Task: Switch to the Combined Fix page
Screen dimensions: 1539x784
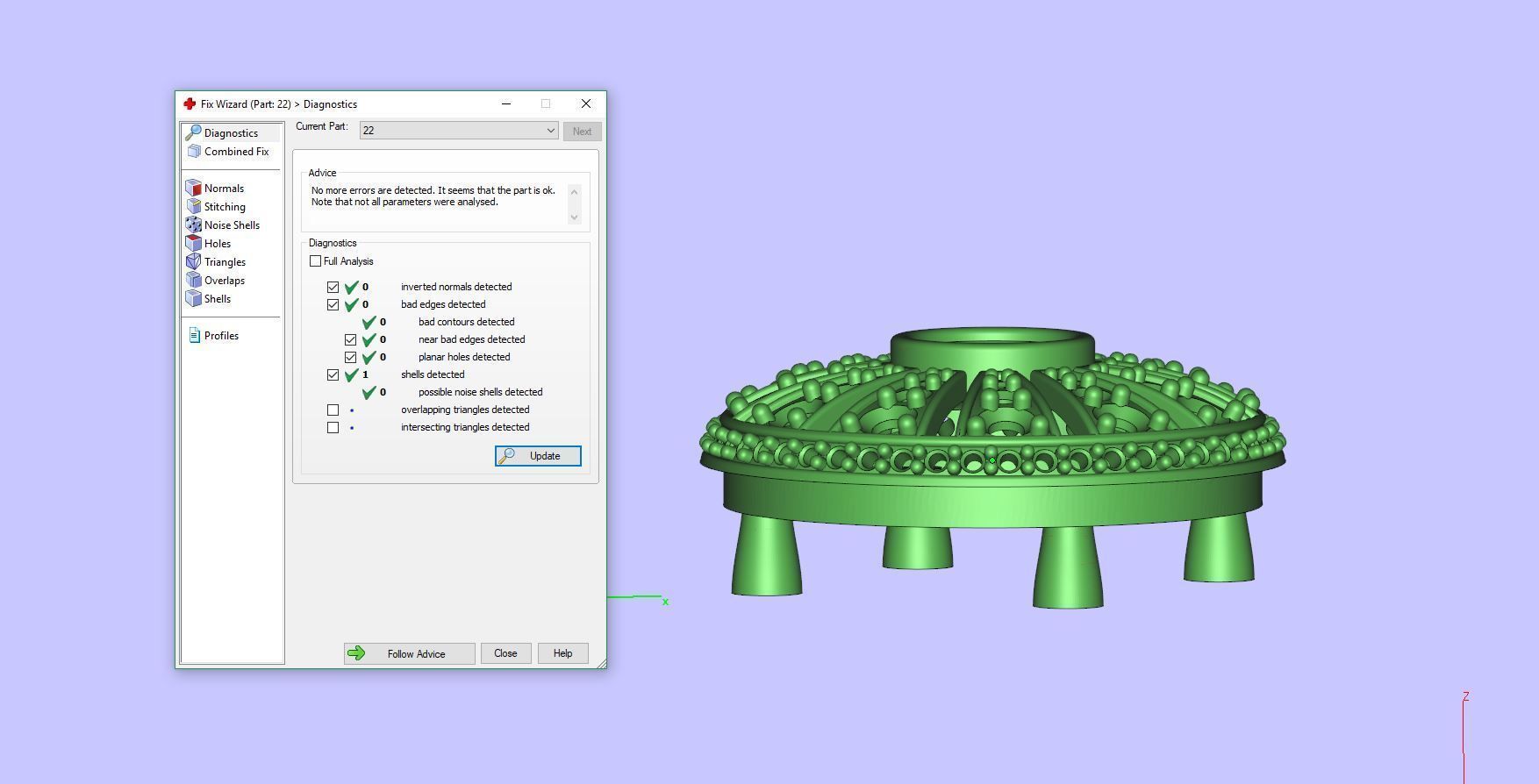Action: (x=236, y=152)
